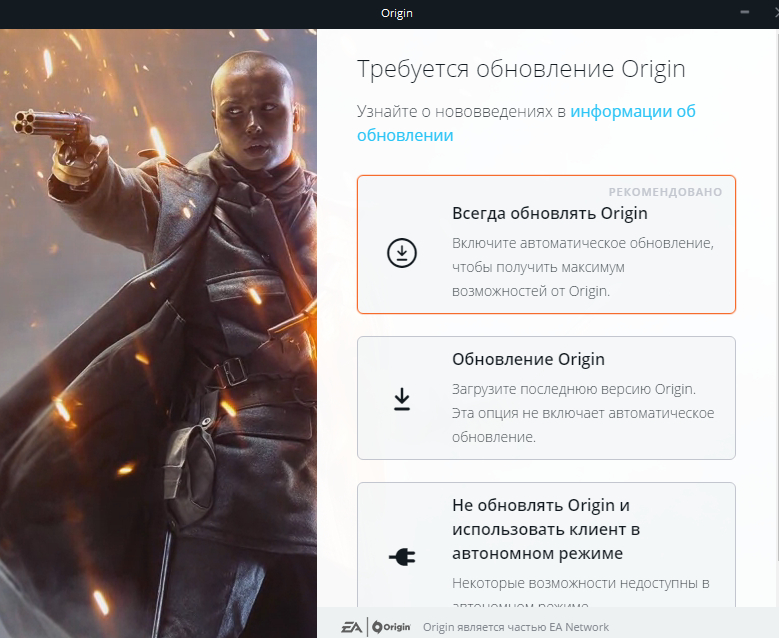Click the plug icon for offline mode
The width and height of the screenshot is (779, 638).
click(402, 557)
